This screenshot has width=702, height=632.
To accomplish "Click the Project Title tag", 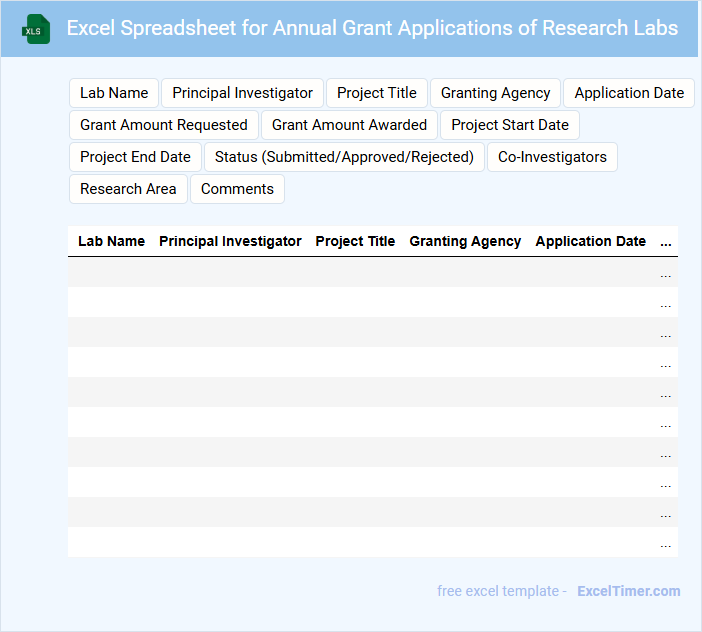I will (376, 93).
